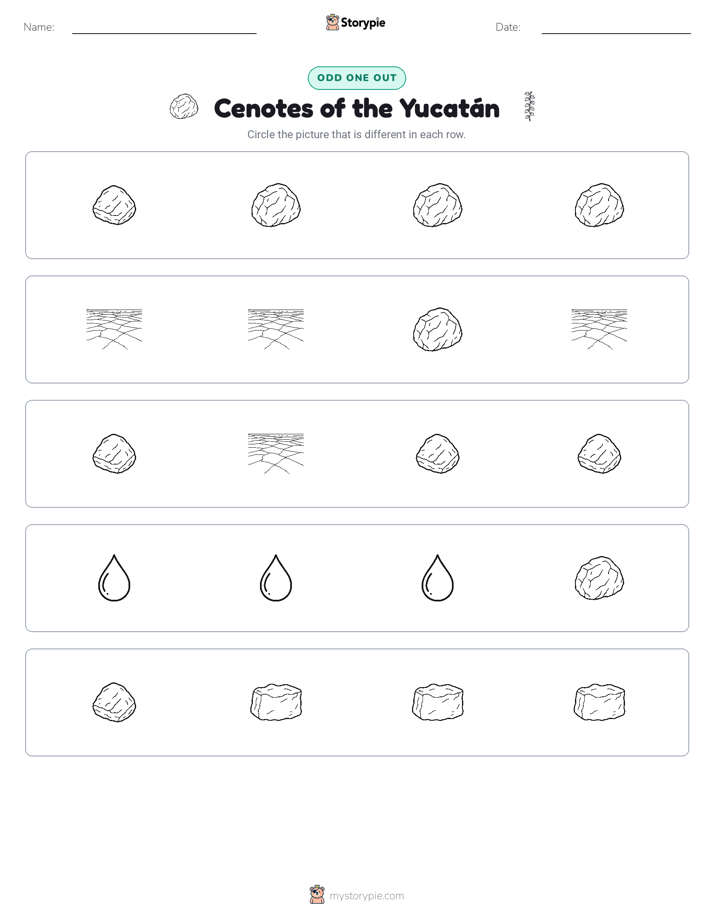The height and width of the screenshot is (924, 714).
Task: Circle the cracked ground in row three
Action: 276,454
